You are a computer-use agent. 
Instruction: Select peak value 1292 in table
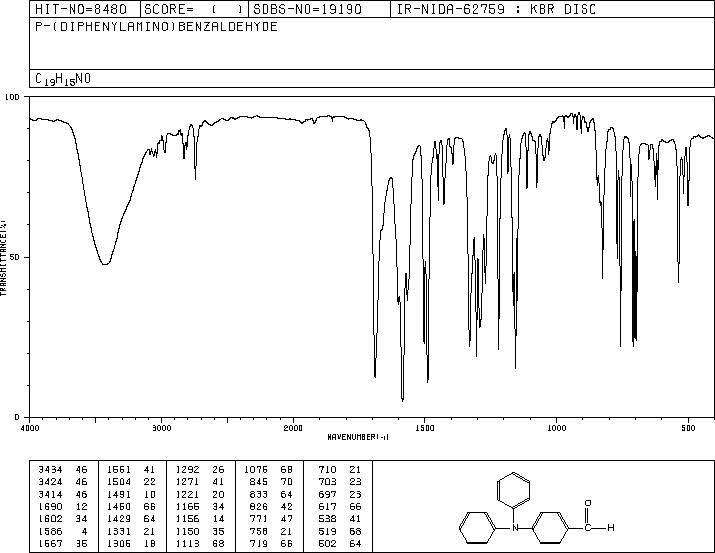pos(187,470)
